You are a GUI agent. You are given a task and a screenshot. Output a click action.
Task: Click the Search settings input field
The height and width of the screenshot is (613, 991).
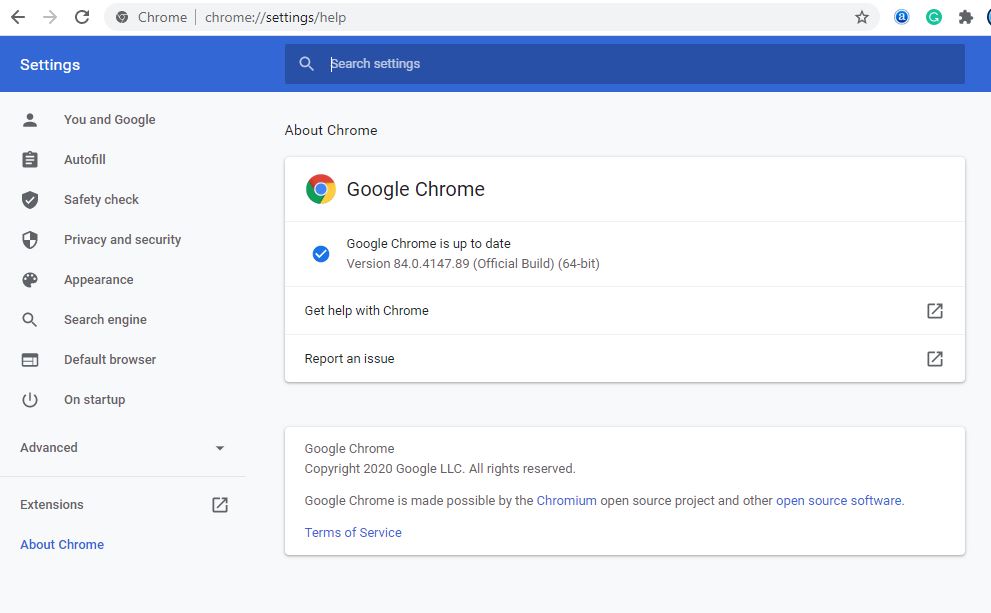(640, 64)
